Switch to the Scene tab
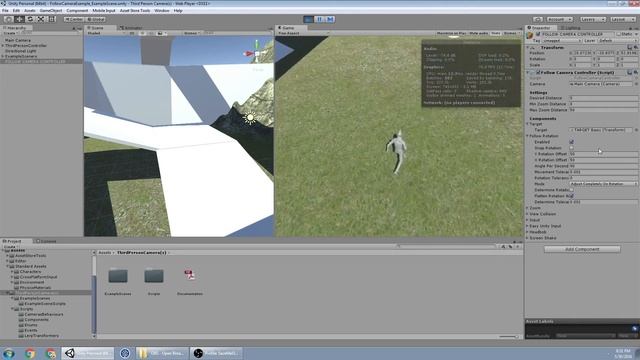 point(98,28)
